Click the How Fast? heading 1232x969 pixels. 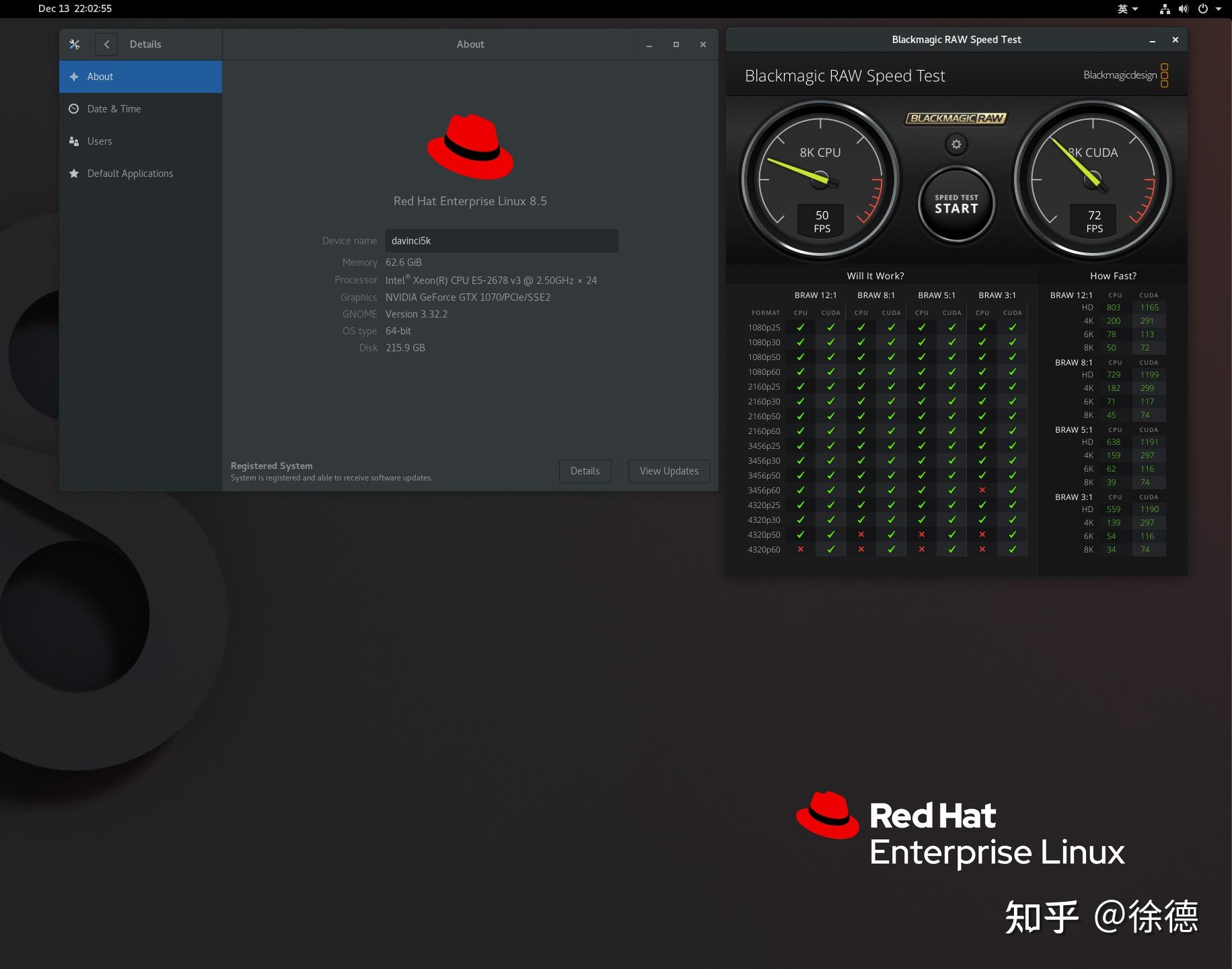[x=1113, y=276]
